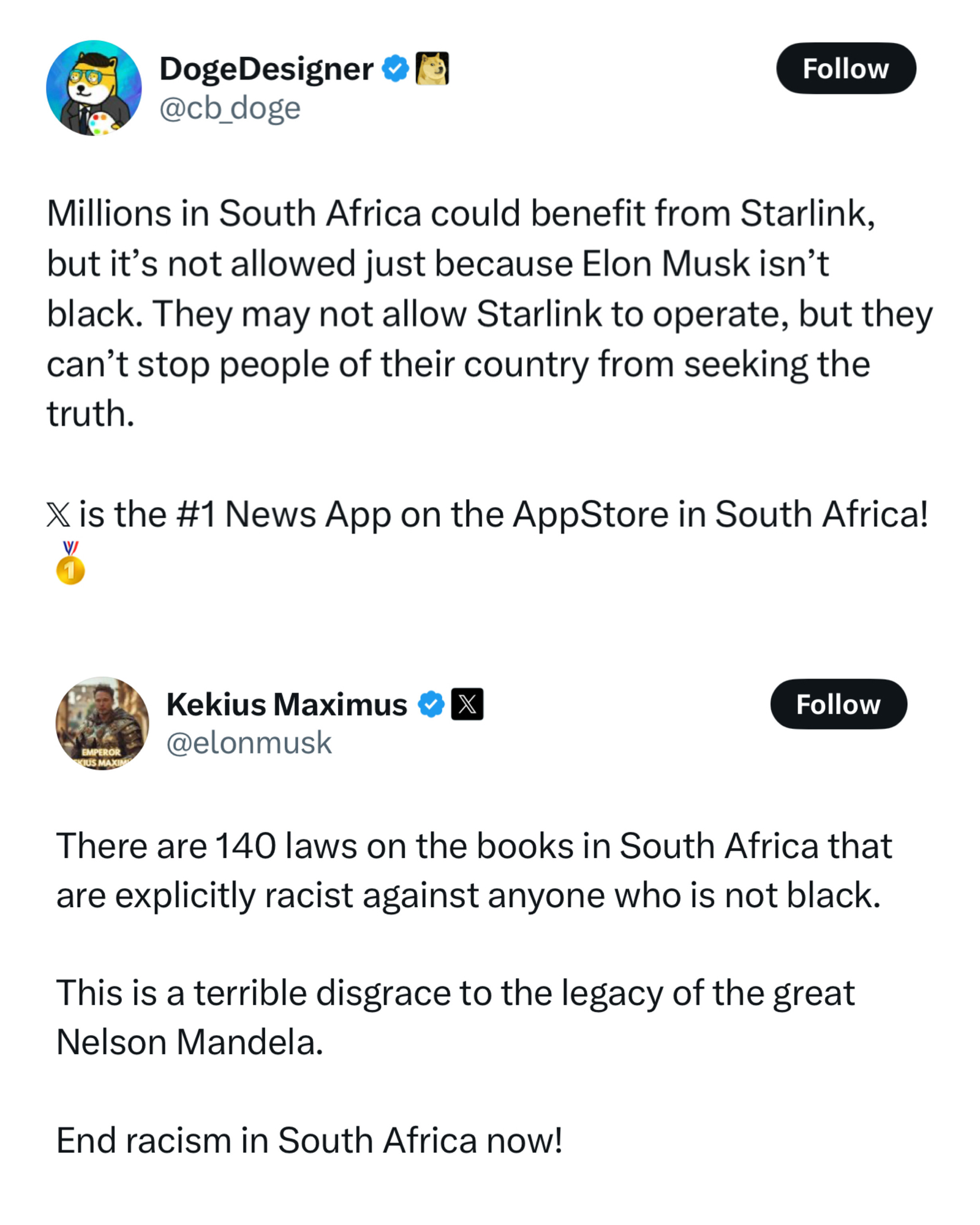The image size is (980, 1225).
Task: Click Kekius Maximus's blue verified badge
Action: tap(431, 704)
